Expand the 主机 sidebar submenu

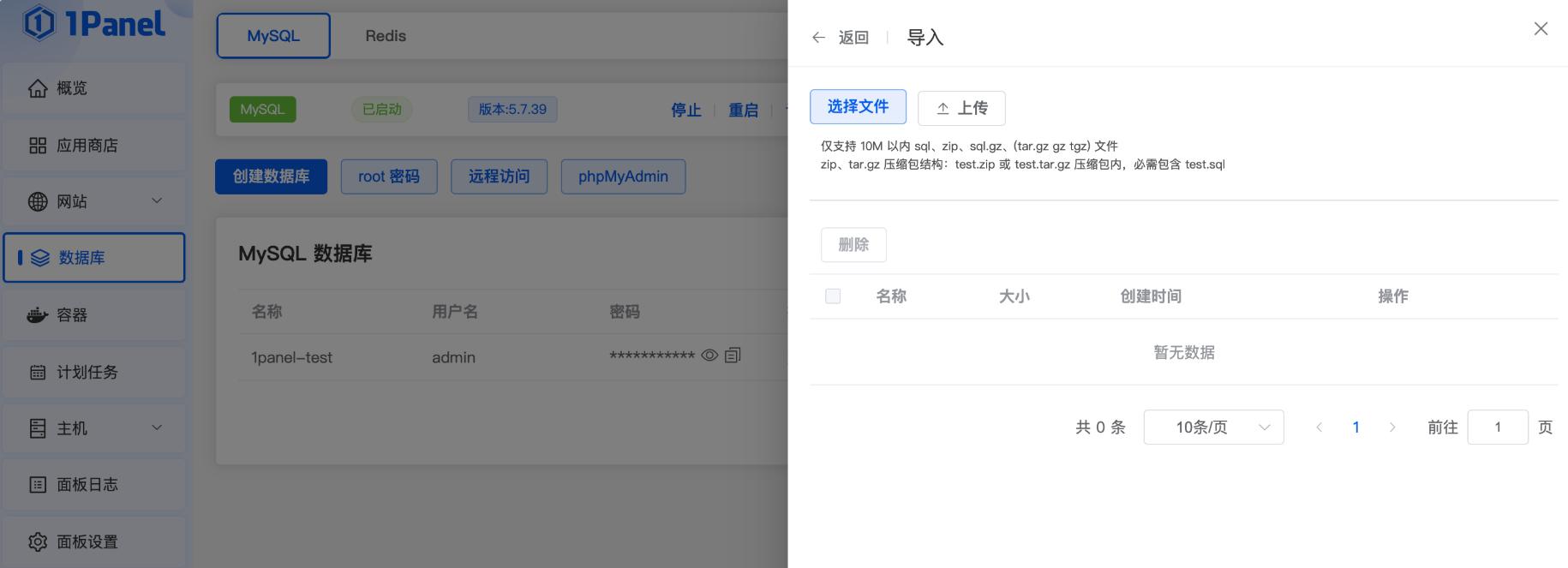pos(157,428)
